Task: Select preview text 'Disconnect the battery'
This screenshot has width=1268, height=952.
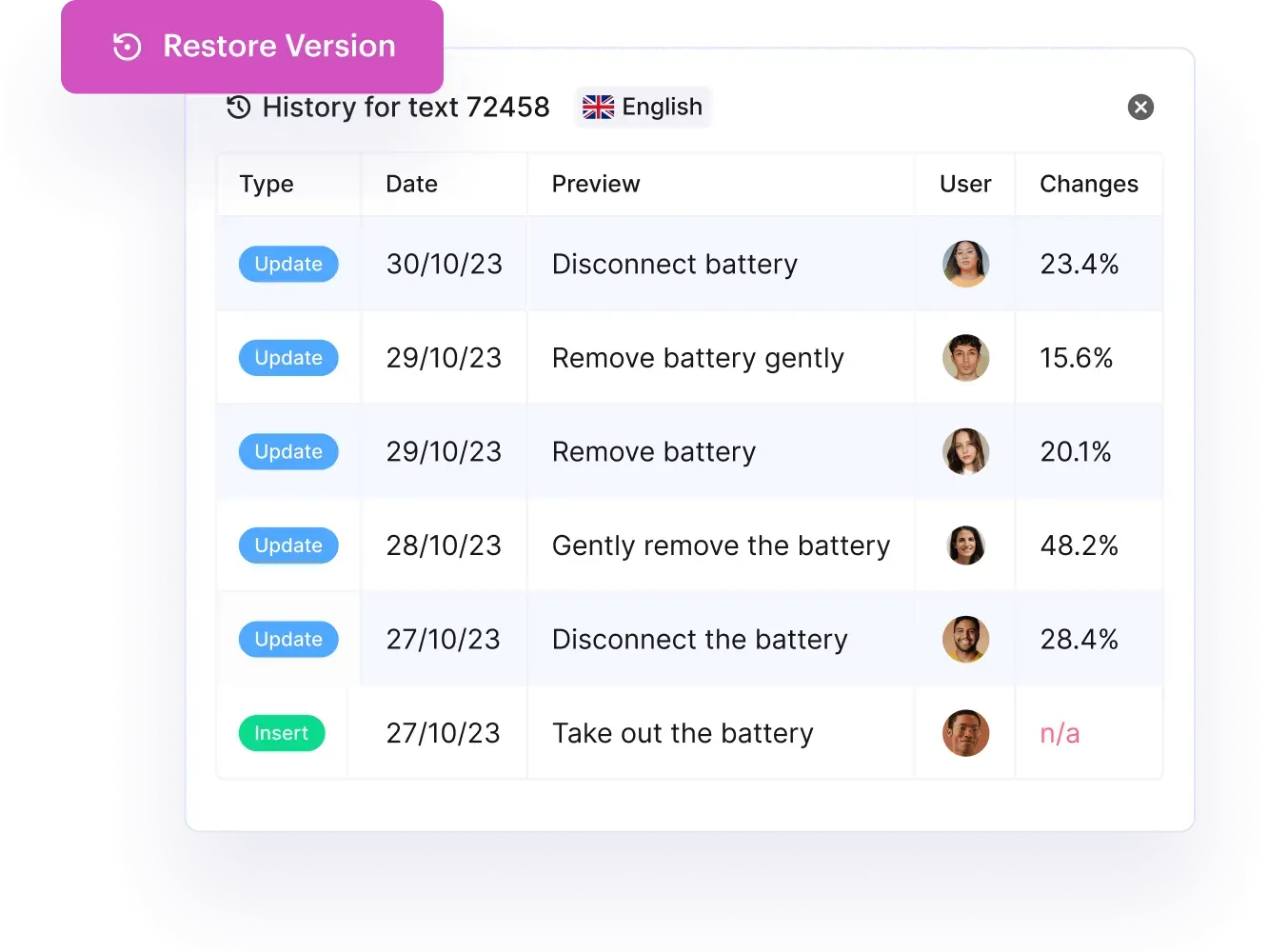Action: 700,639
